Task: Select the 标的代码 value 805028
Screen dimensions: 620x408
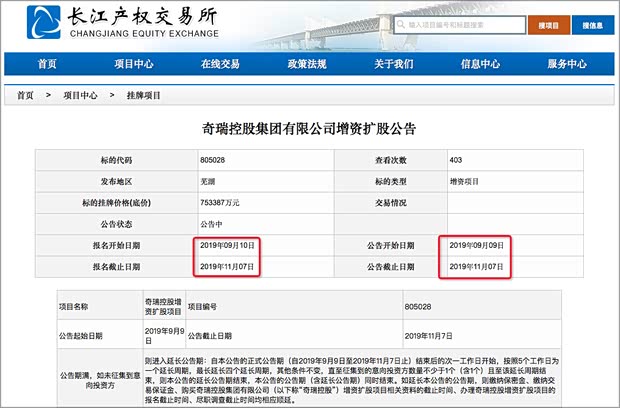Action: [213, 160]
